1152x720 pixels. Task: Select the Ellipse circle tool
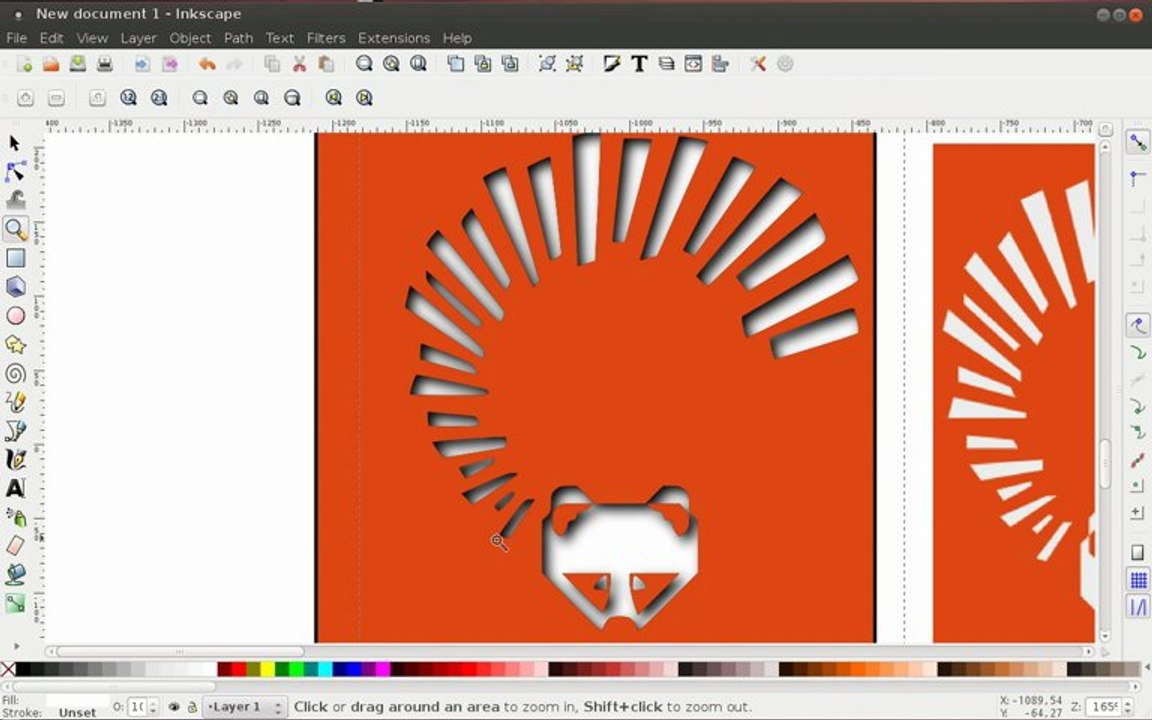click(15, 316)
